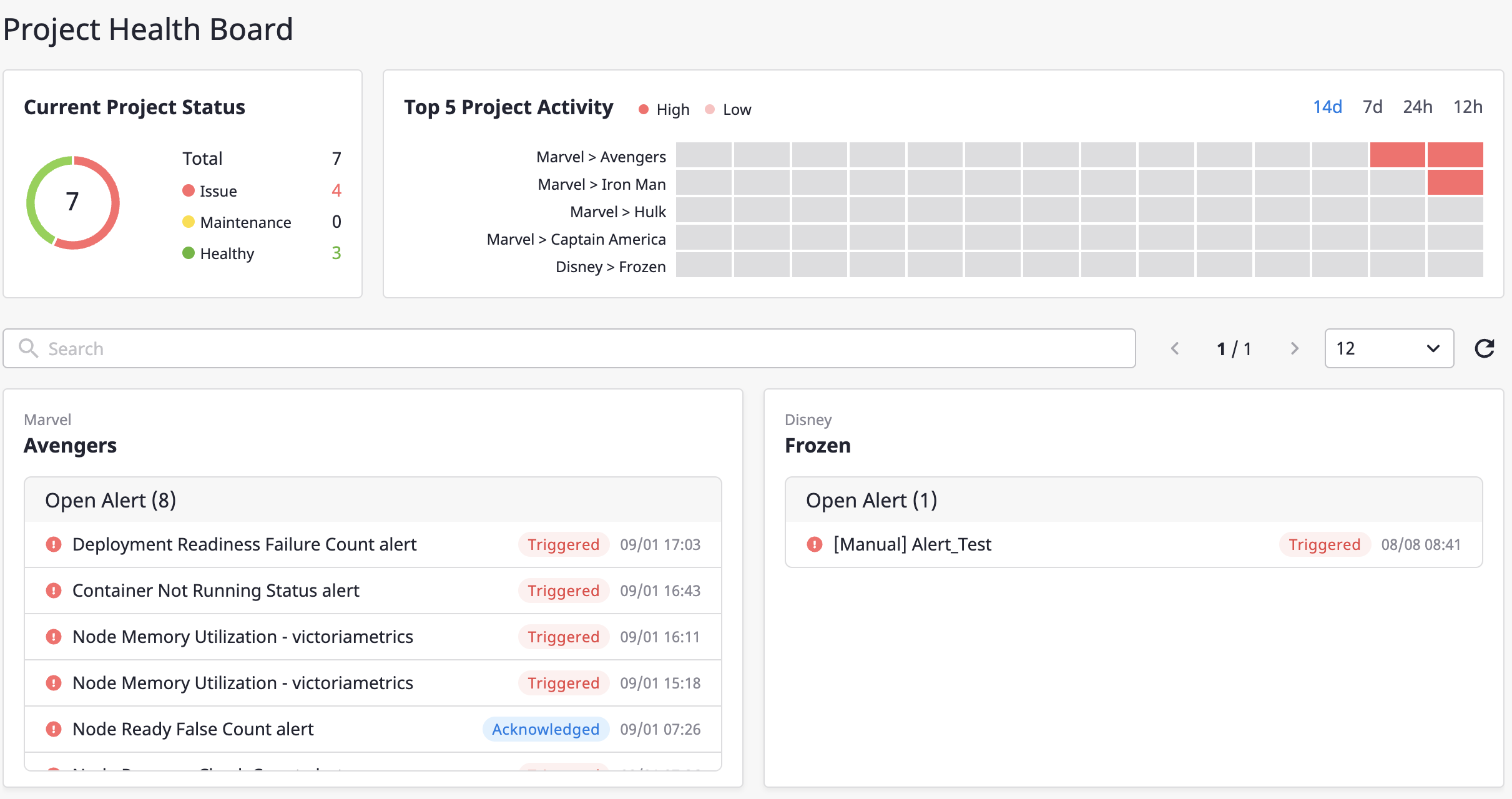Viewport: 1512px width, 799px height.
Task: Open Node Memory Utilization alert at 16:11
Action: (373, 637)
